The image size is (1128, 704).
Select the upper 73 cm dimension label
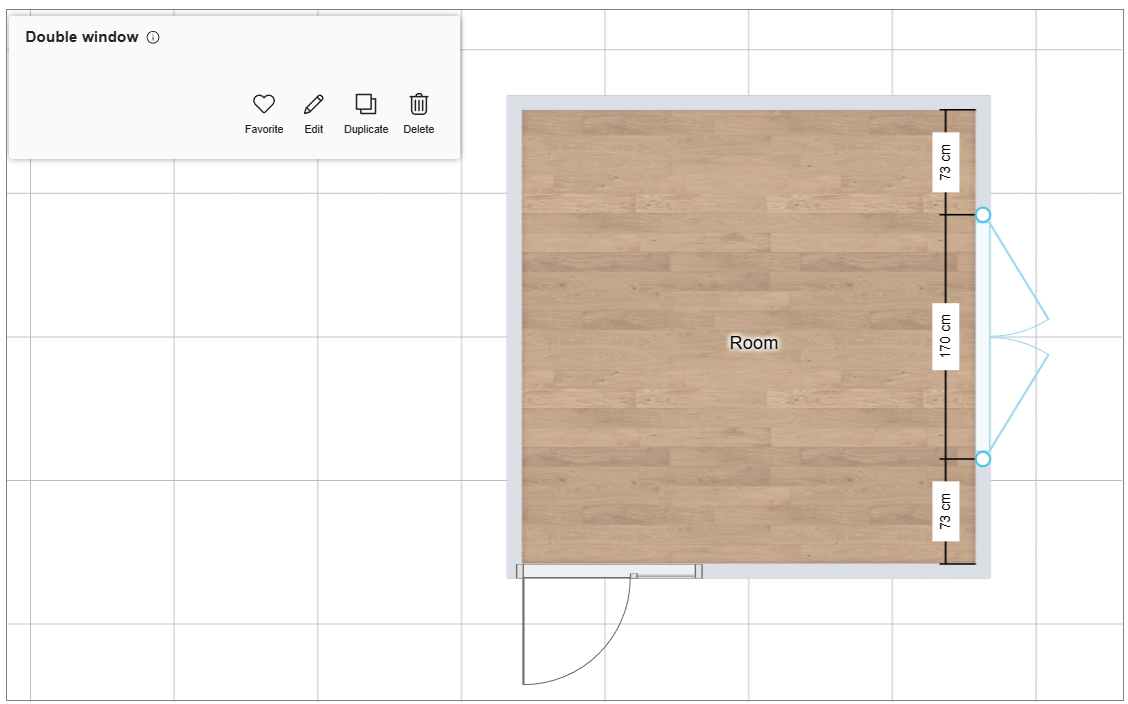946,162
